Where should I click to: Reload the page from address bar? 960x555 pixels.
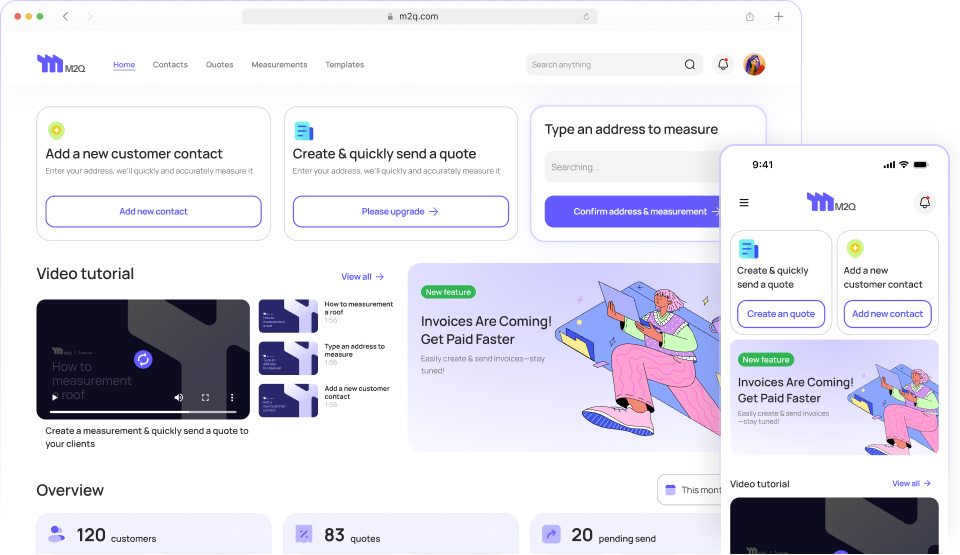click(x=586, y=17)
